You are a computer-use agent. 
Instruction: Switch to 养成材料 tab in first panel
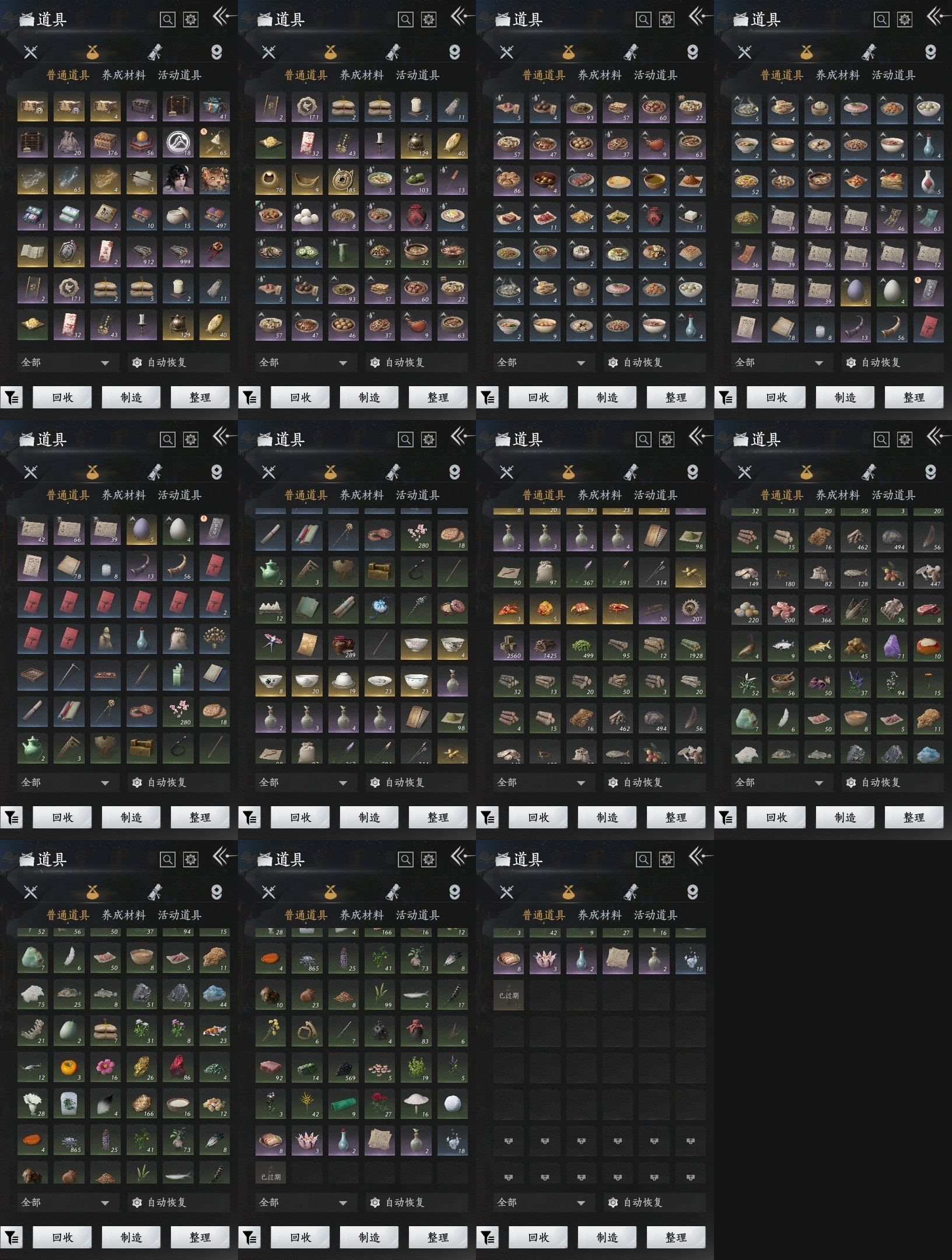[124, 75]
